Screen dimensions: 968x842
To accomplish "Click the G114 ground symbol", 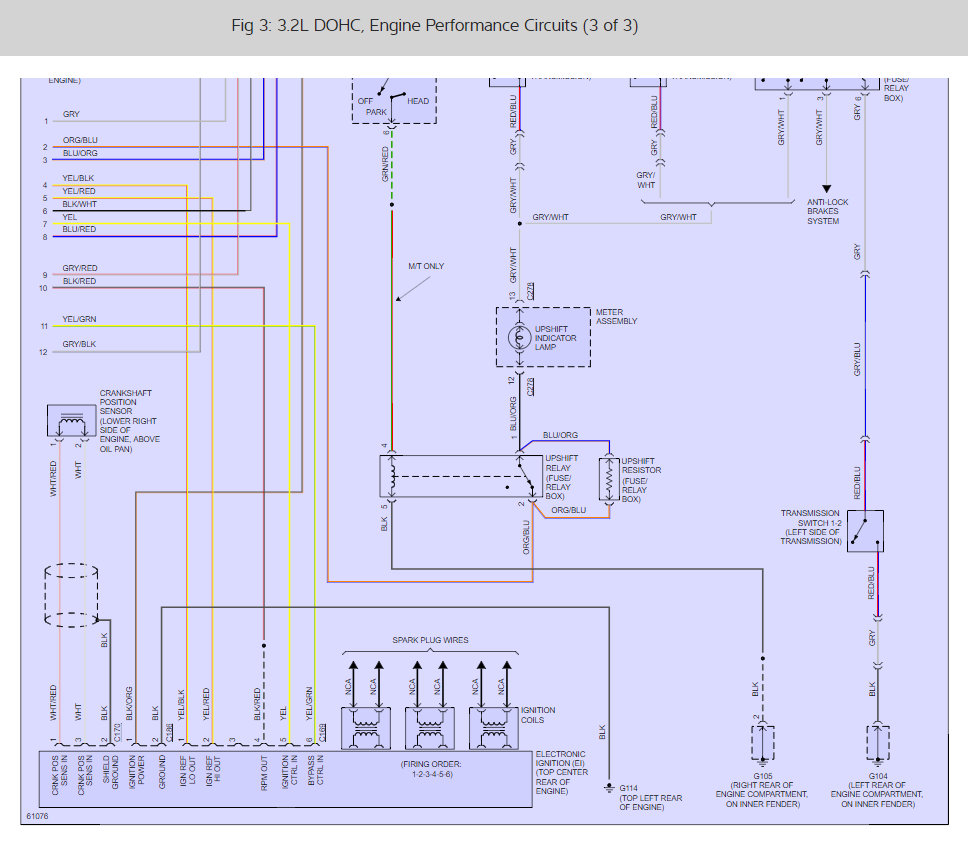I will 609,788.
